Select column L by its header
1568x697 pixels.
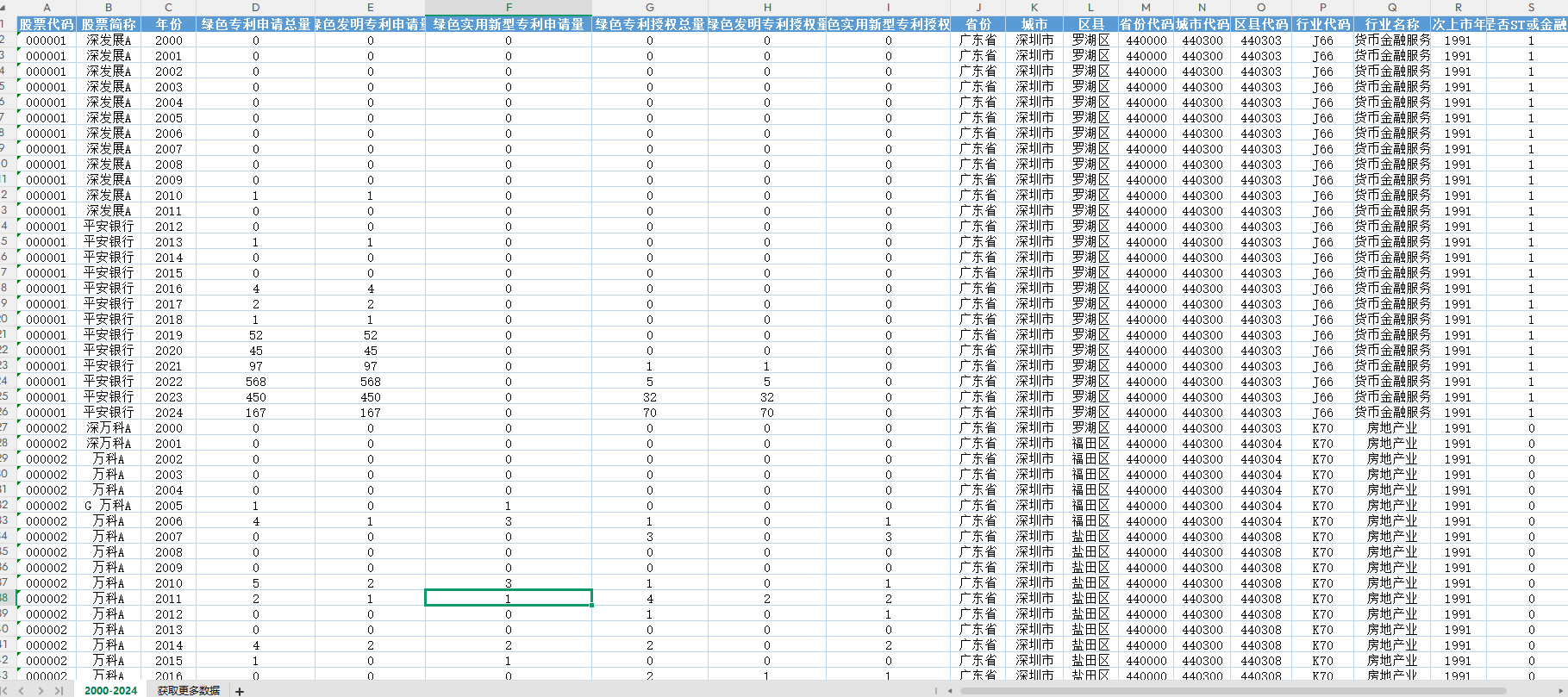point(1091,8)
